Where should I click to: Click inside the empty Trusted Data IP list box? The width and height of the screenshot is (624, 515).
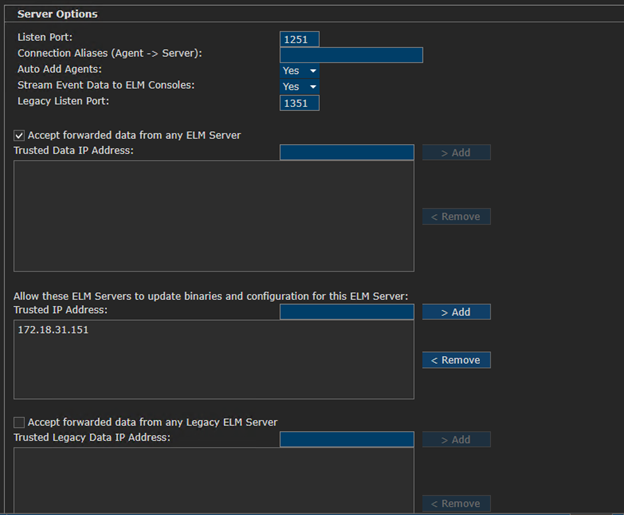(x=214, y=216)
